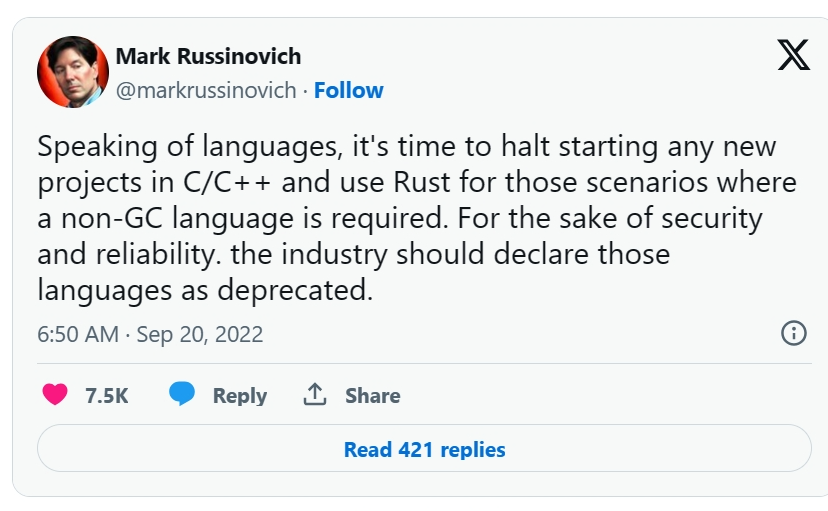Viewport: 828px width, 511px height.
Task: Click the "non-GC language" phrase in the tweet
Action: point(177,219)
